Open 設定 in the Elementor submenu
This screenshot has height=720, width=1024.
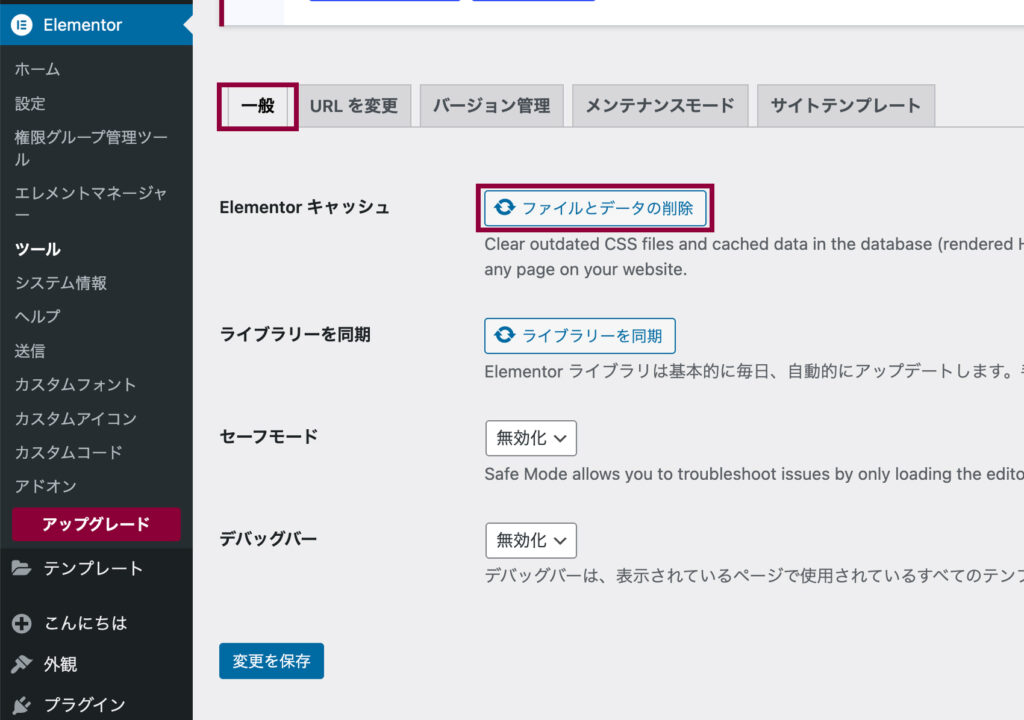pos(30,103)
